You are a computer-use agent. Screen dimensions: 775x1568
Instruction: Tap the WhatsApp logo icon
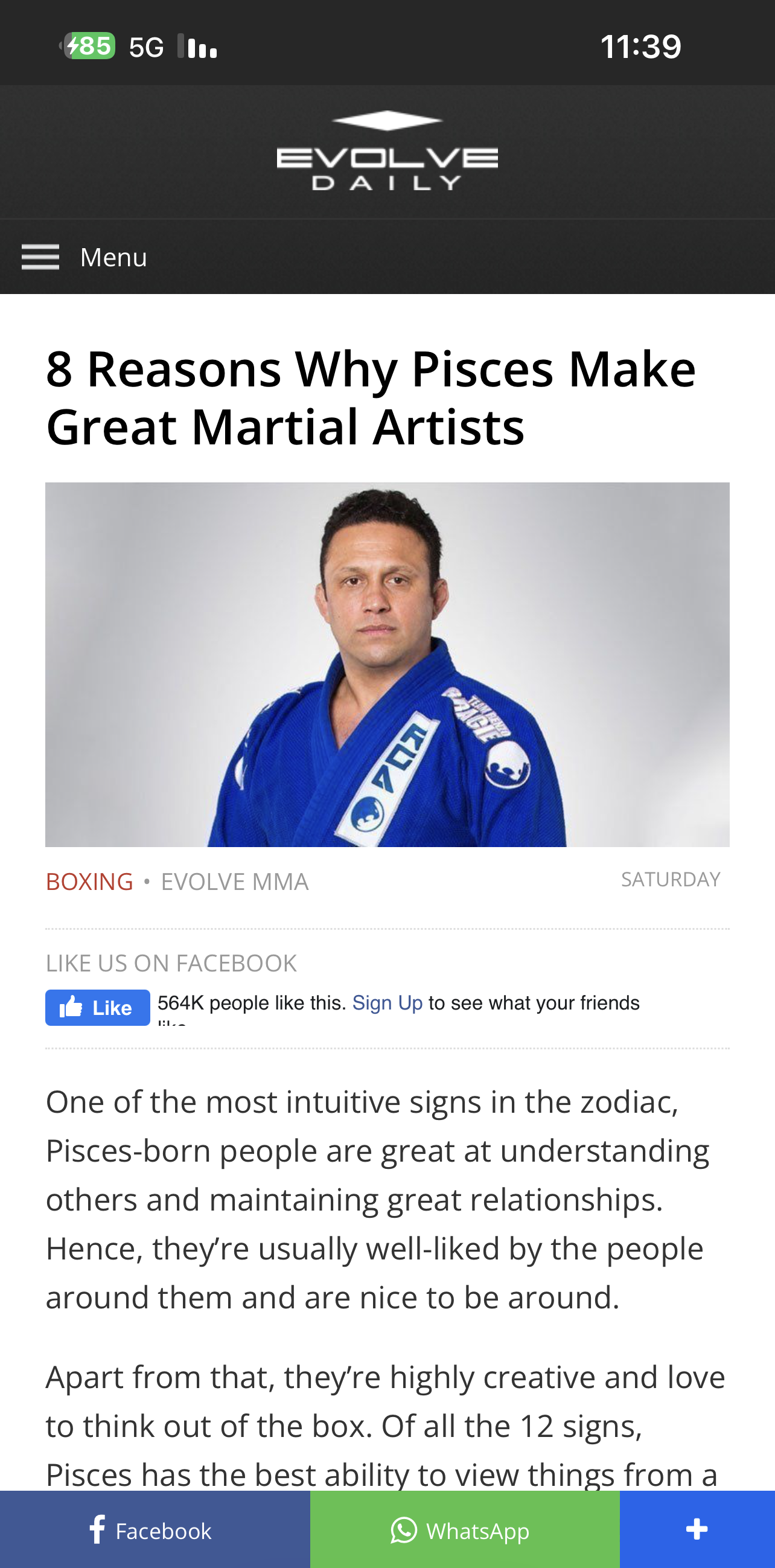tap(404, 1529)
